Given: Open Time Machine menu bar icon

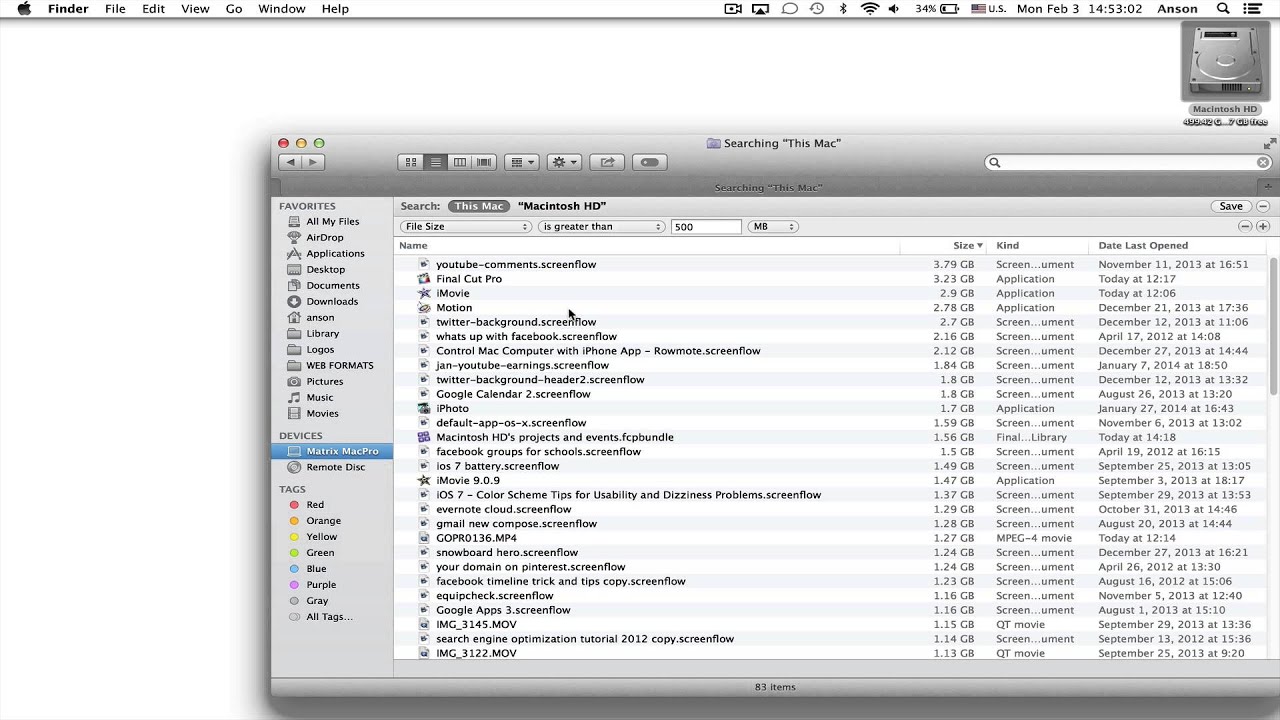Looking at the screenshot, I should tap(817, 9).
